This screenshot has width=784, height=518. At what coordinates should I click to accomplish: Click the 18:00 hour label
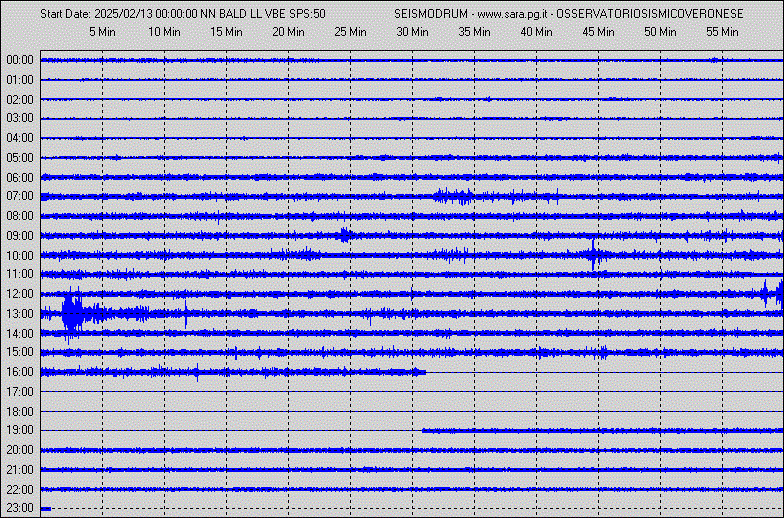(x=20, y=412)
